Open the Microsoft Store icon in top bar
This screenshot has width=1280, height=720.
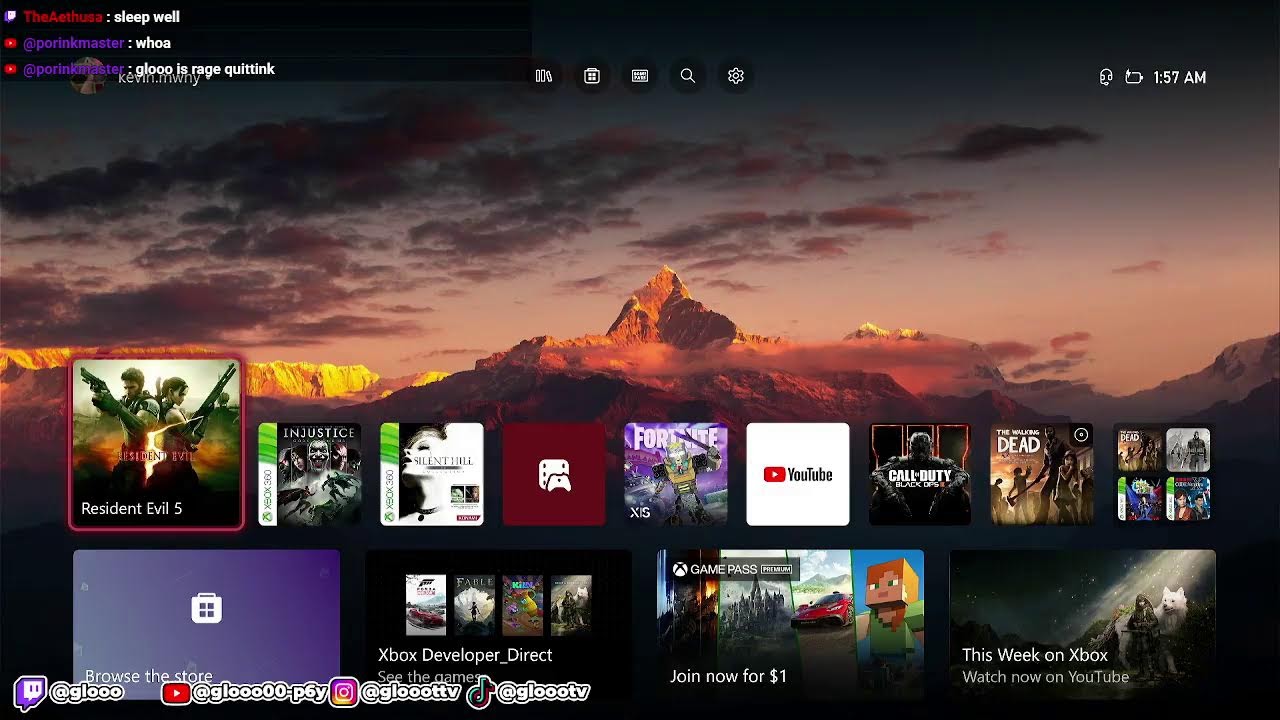pyautogui.click(x=592, y=76)
